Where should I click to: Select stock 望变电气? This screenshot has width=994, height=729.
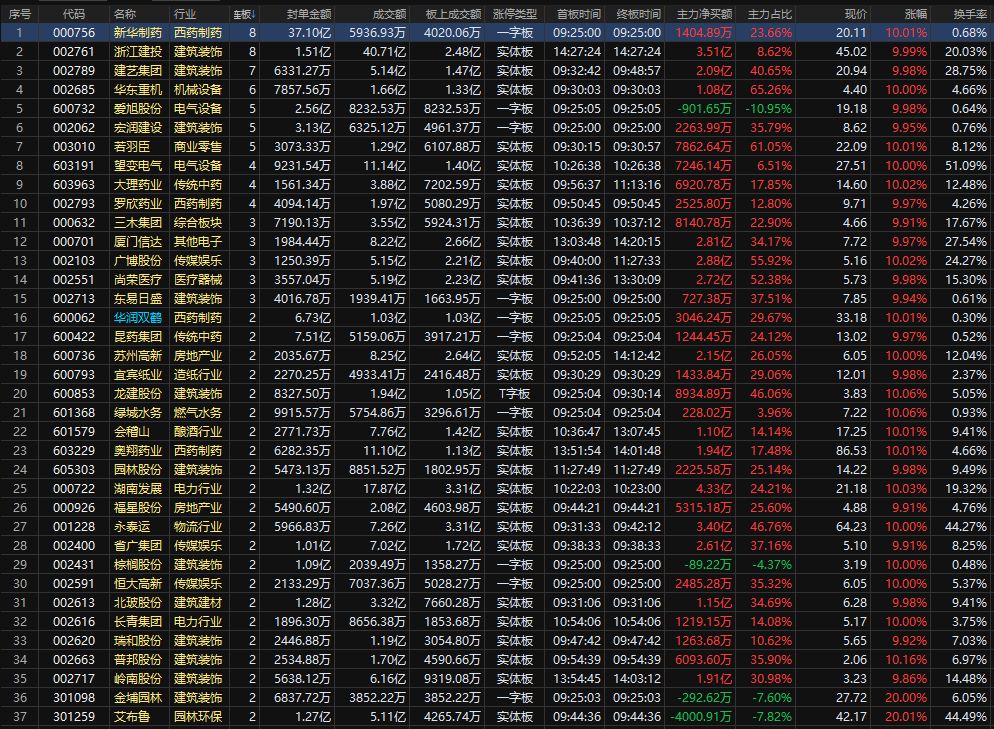(x=138, y=165)
